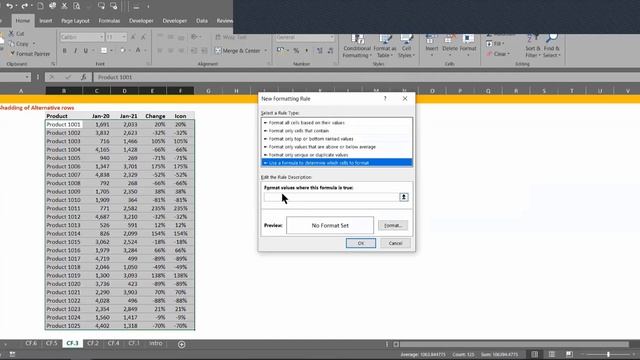Open Sort & Filter

pos(532,46)
